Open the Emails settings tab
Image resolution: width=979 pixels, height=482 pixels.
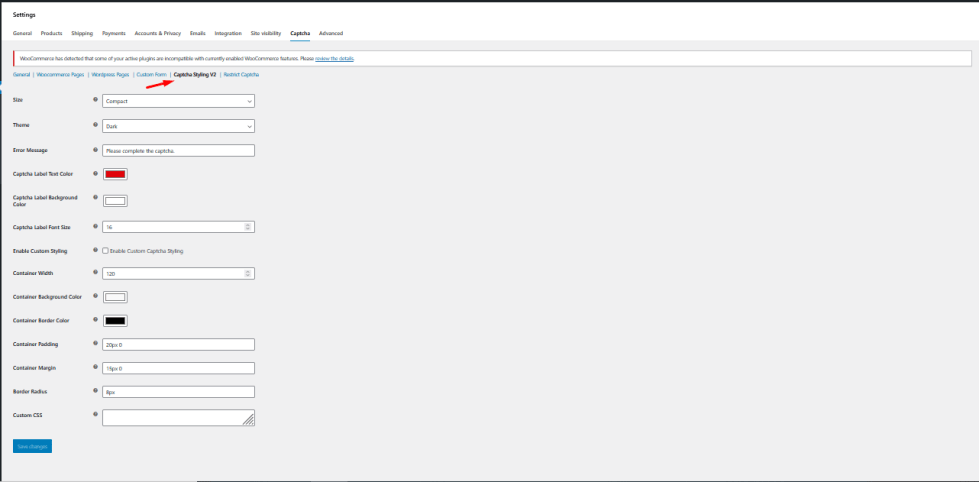pyautogui.click(x=198, y=33)
